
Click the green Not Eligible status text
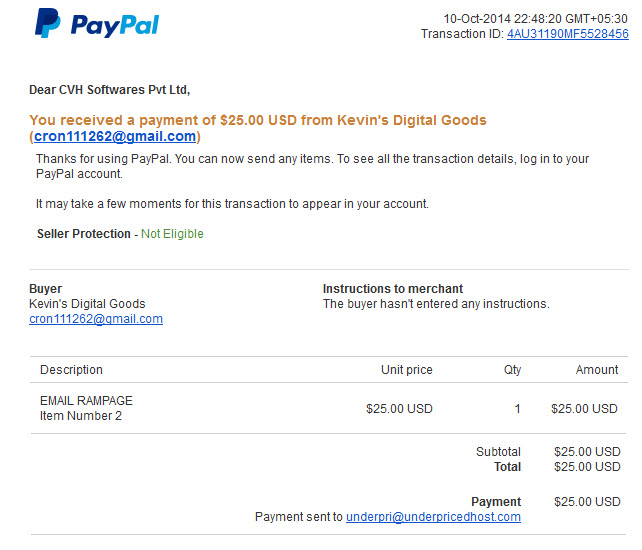pyautogui.click(x=172, y=234)
